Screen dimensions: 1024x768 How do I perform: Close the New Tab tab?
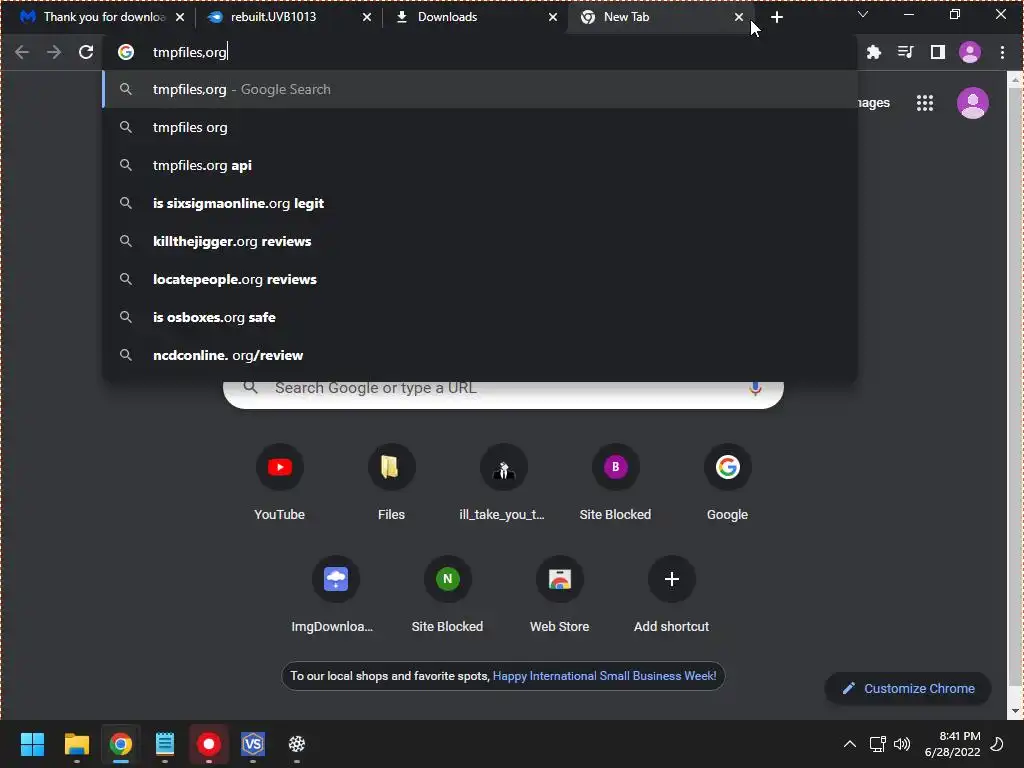[739, 17]
